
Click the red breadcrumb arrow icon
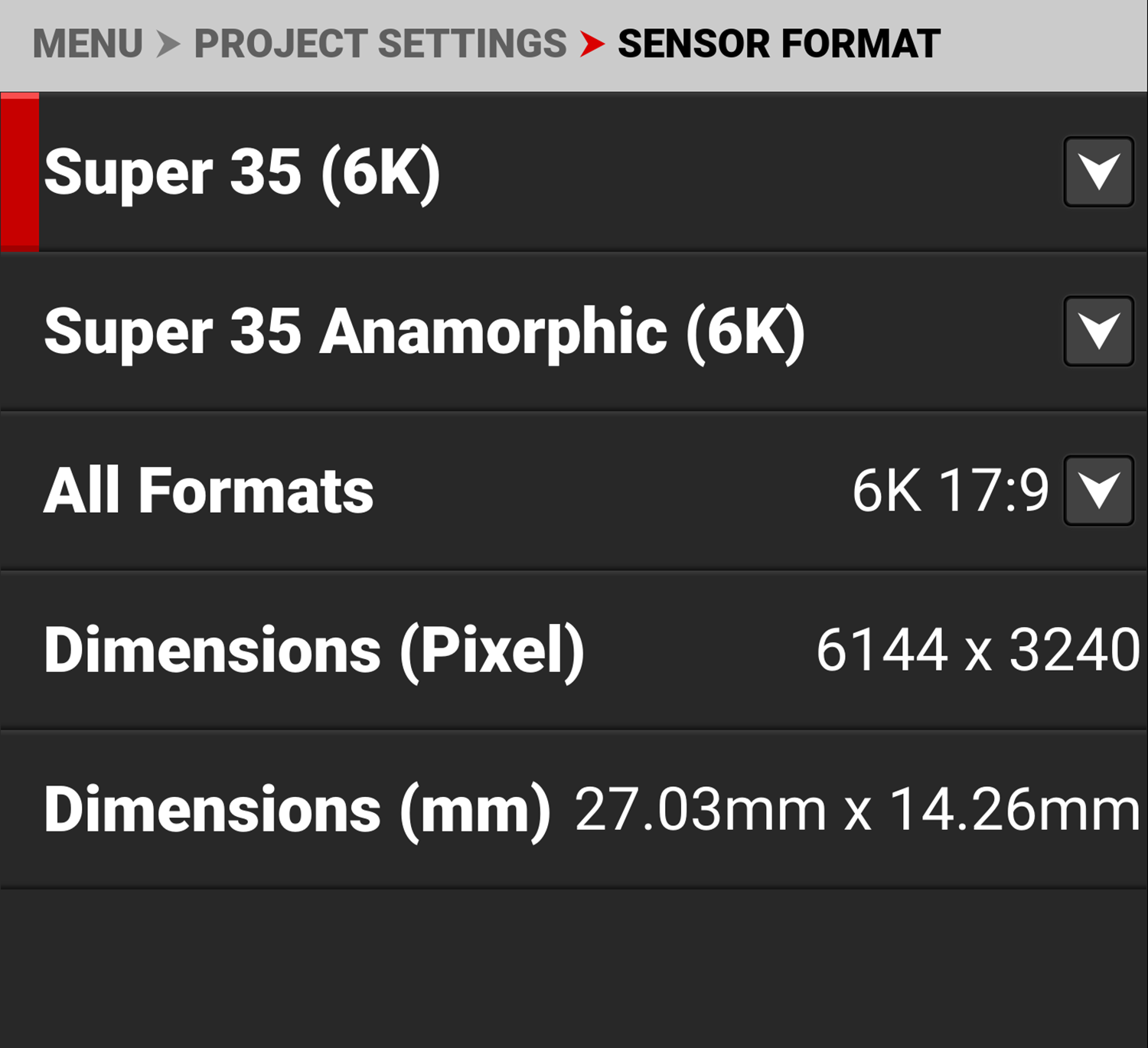[592, 44]
